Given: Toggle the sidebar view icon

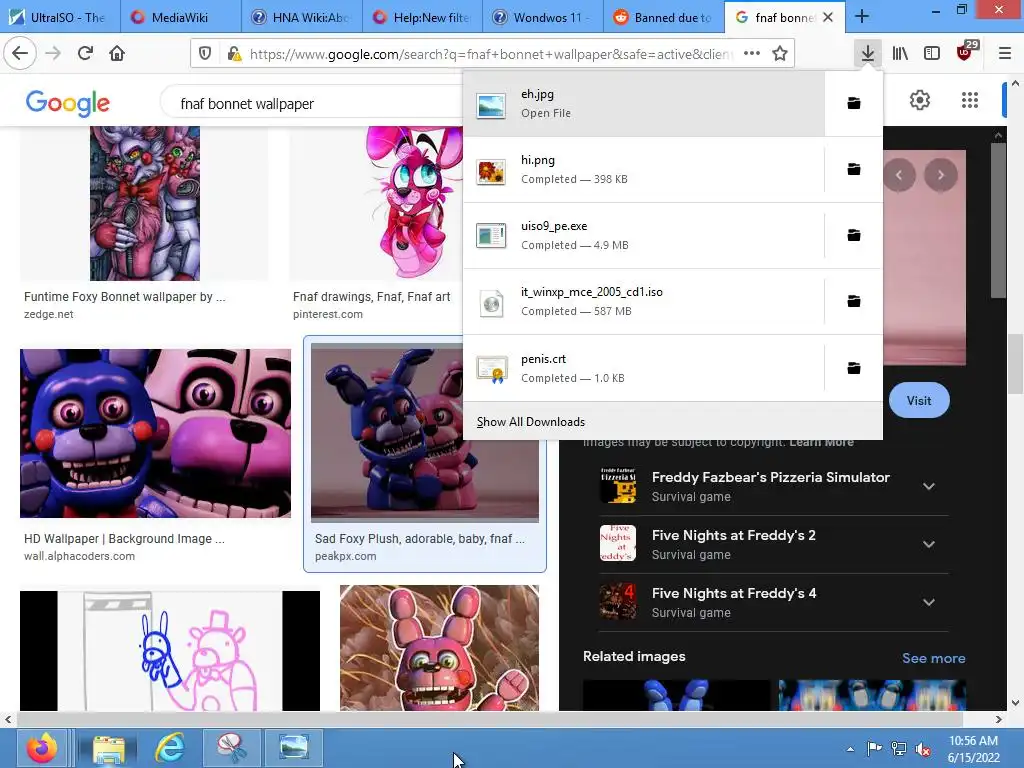Looking at the screenshot, I should click(x=932, y=54).
